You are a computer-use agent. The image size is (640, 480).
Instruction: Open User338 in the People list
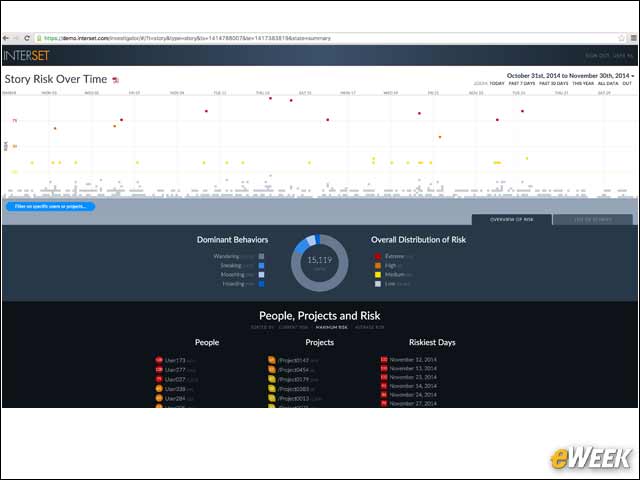(175, 389)
